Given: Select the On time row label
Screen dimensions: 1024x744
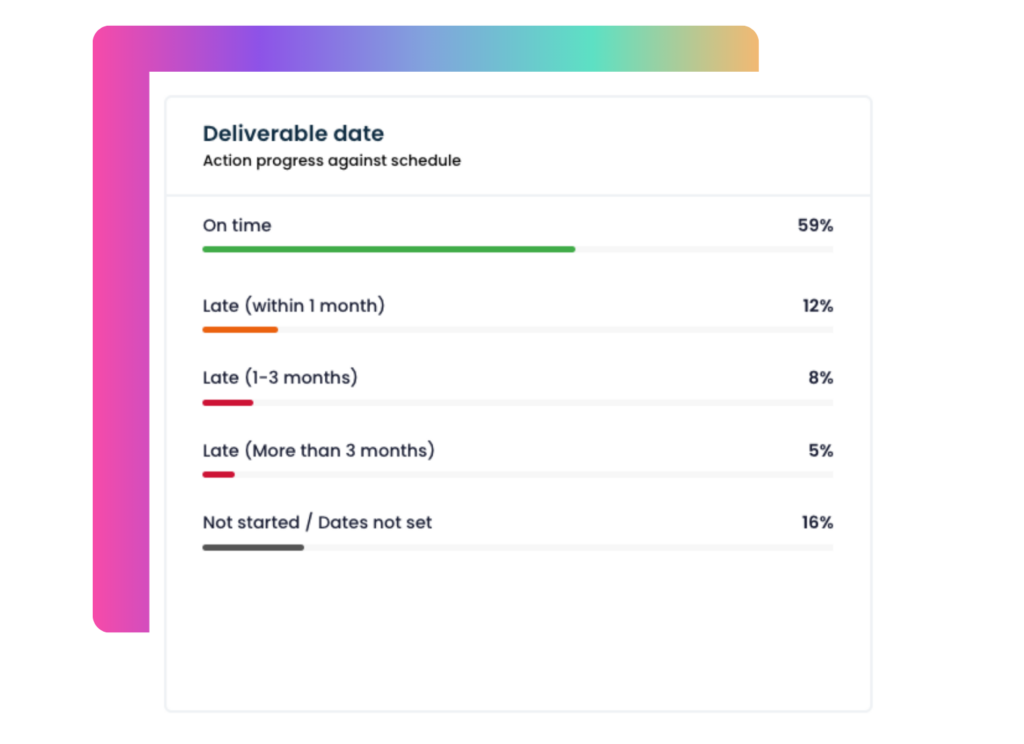Looking at the screenshot, I should tap(237, 226).
